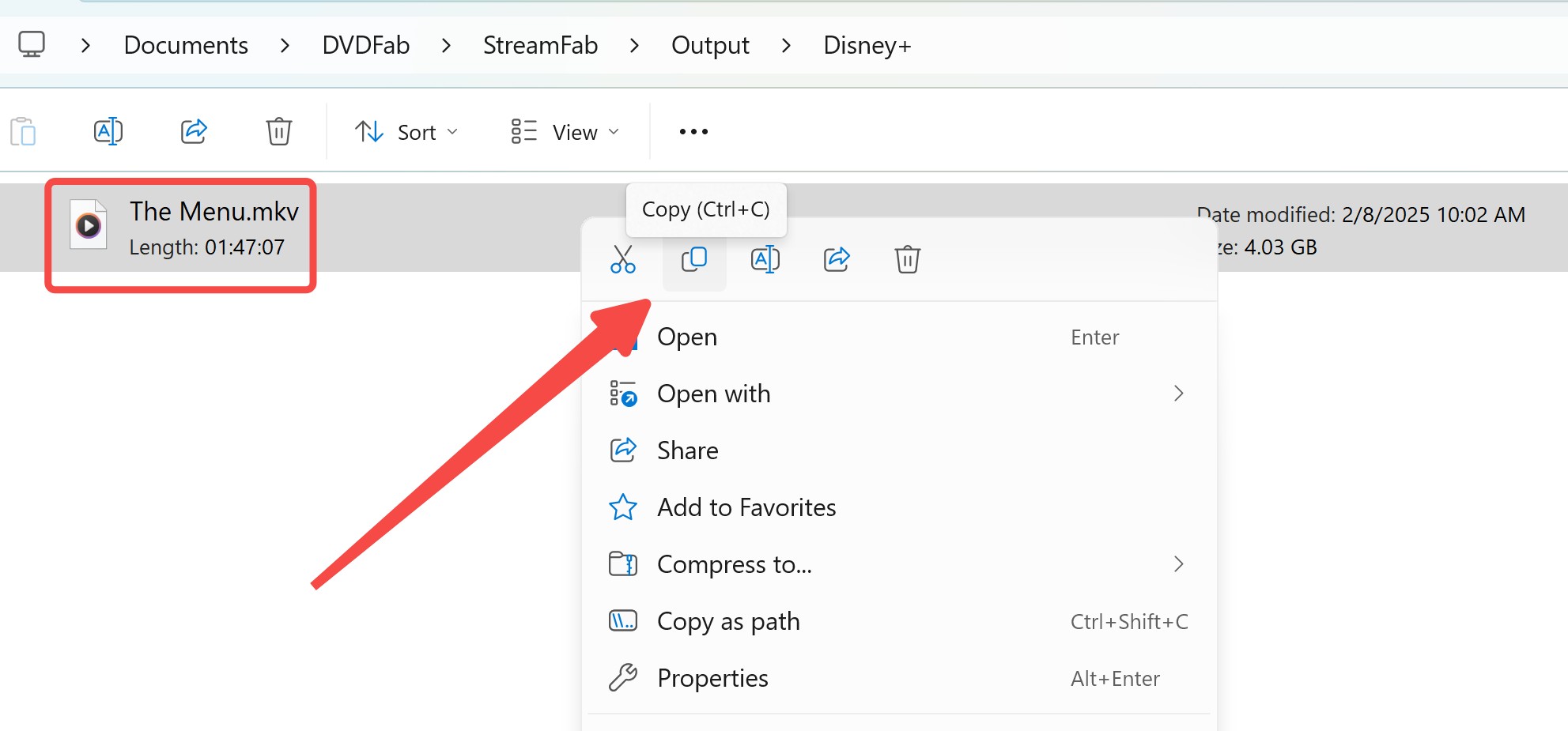The image size is (1568, 731).
Task: Expand chevron after the monitor icon
Action: click(x=85, y=46)
